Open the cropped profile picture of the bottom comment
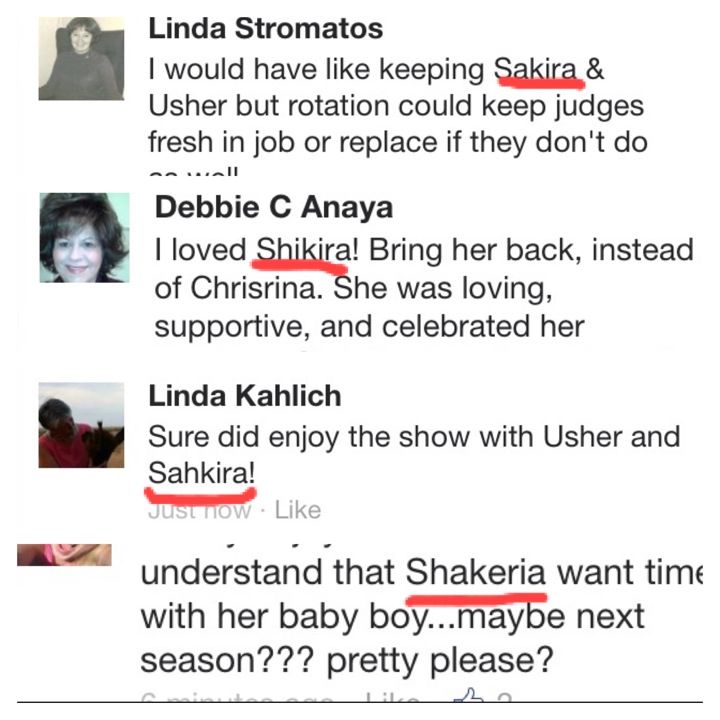Viewport: 720px width, 720px height. (x=64, y=555)
